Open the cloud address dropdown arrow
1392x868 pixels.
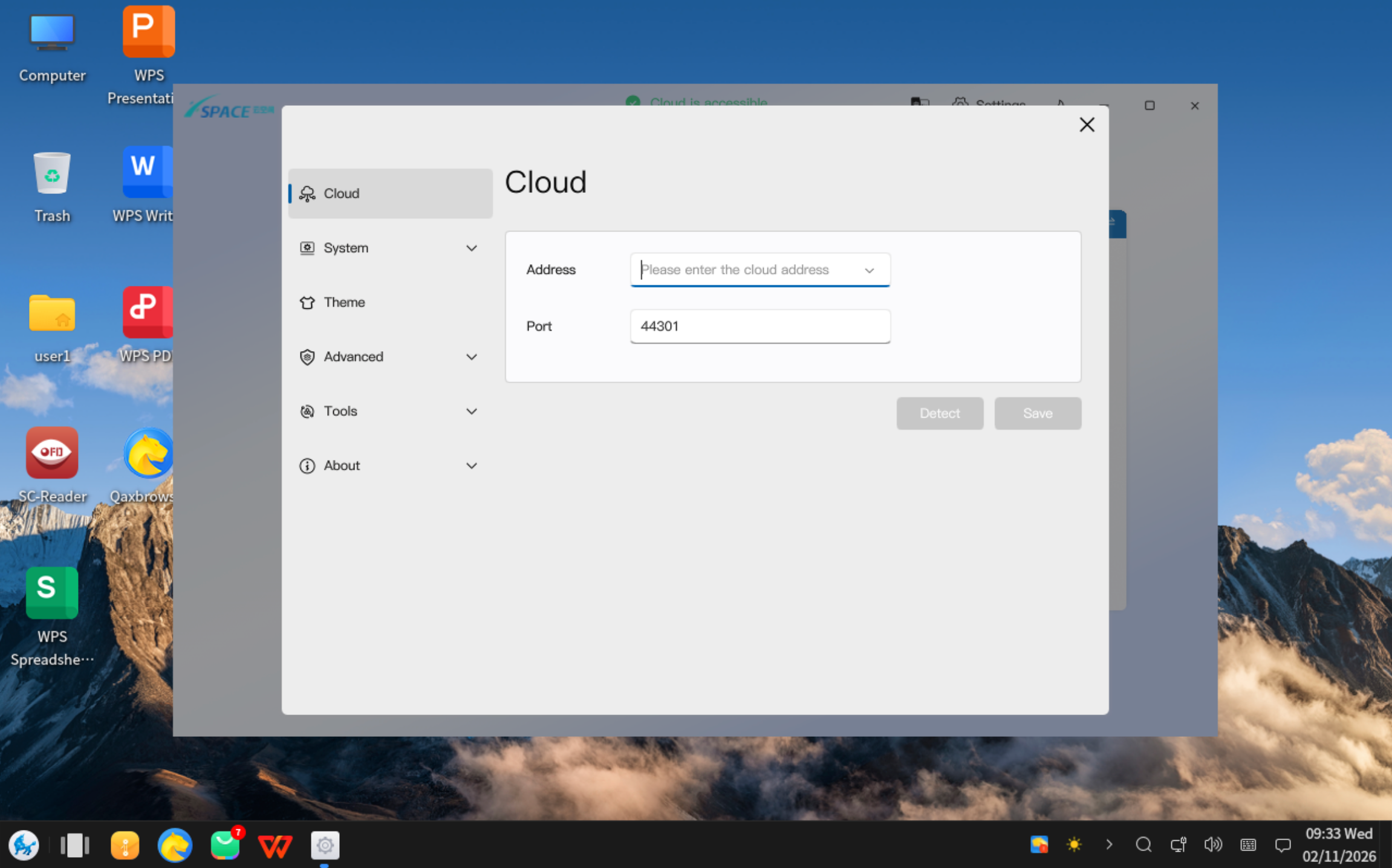pos(869,270)
